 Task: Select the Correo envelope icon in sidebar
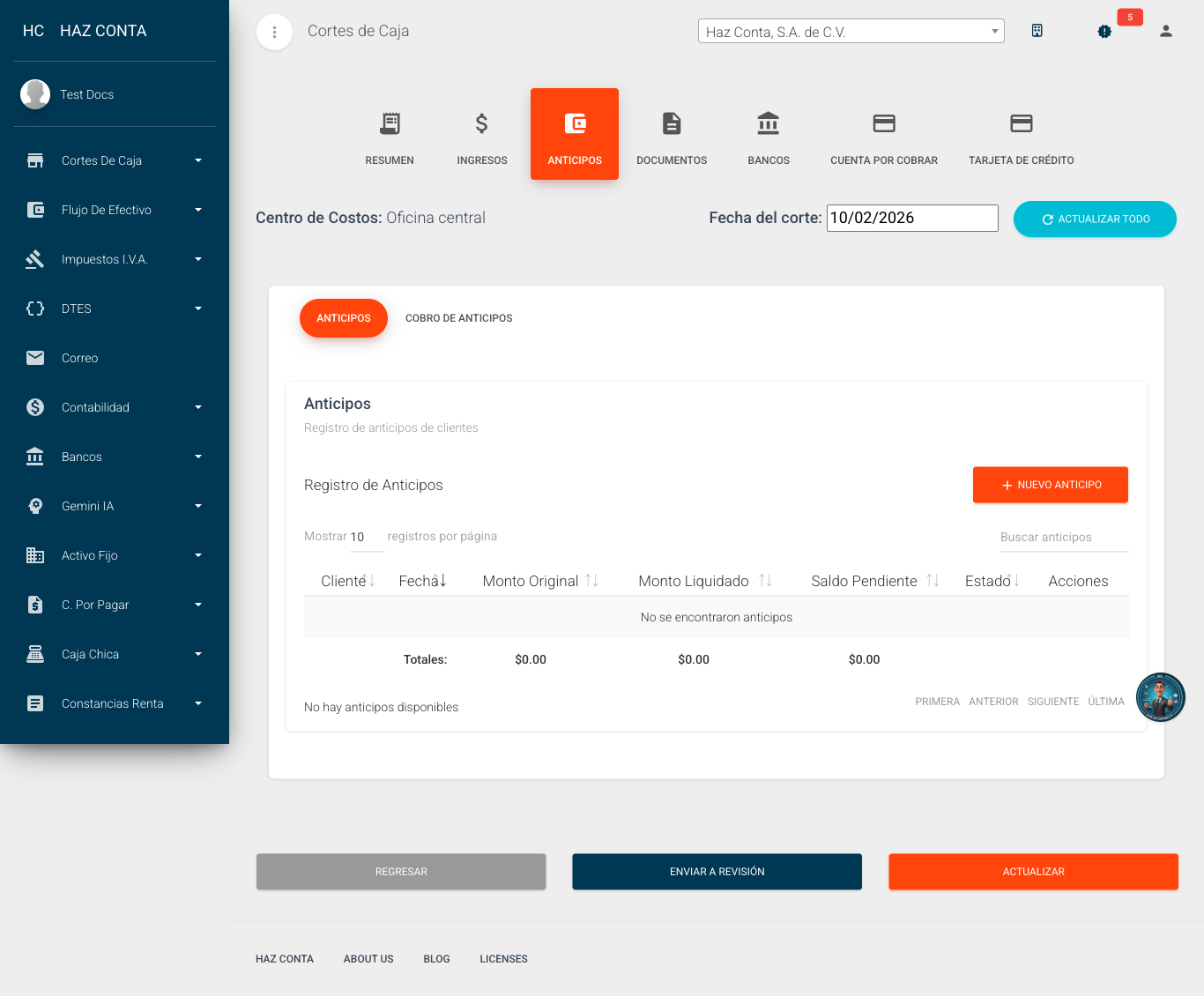tap(35, 358)
